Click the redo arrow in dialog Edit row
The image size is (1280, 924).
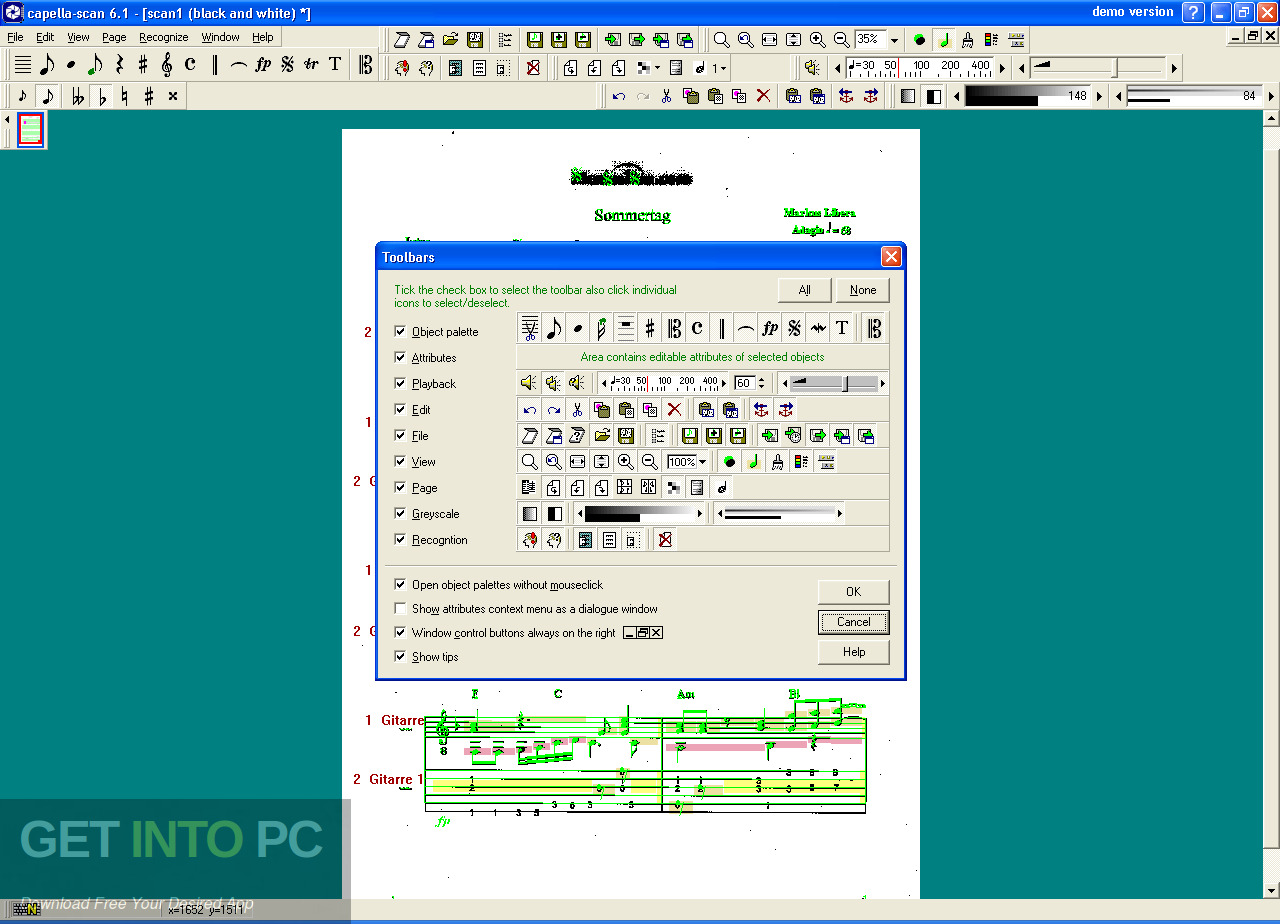tap(553, 409)
